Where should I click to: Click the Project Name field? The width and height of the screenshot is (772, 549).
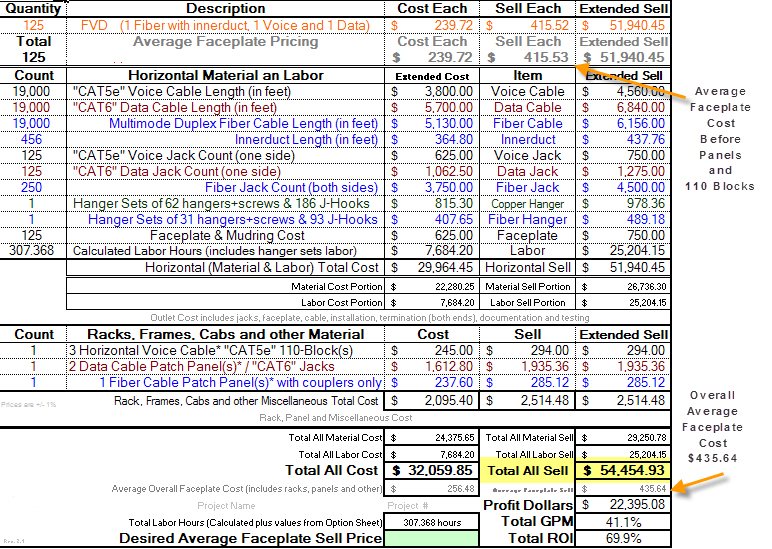point(226,506)
